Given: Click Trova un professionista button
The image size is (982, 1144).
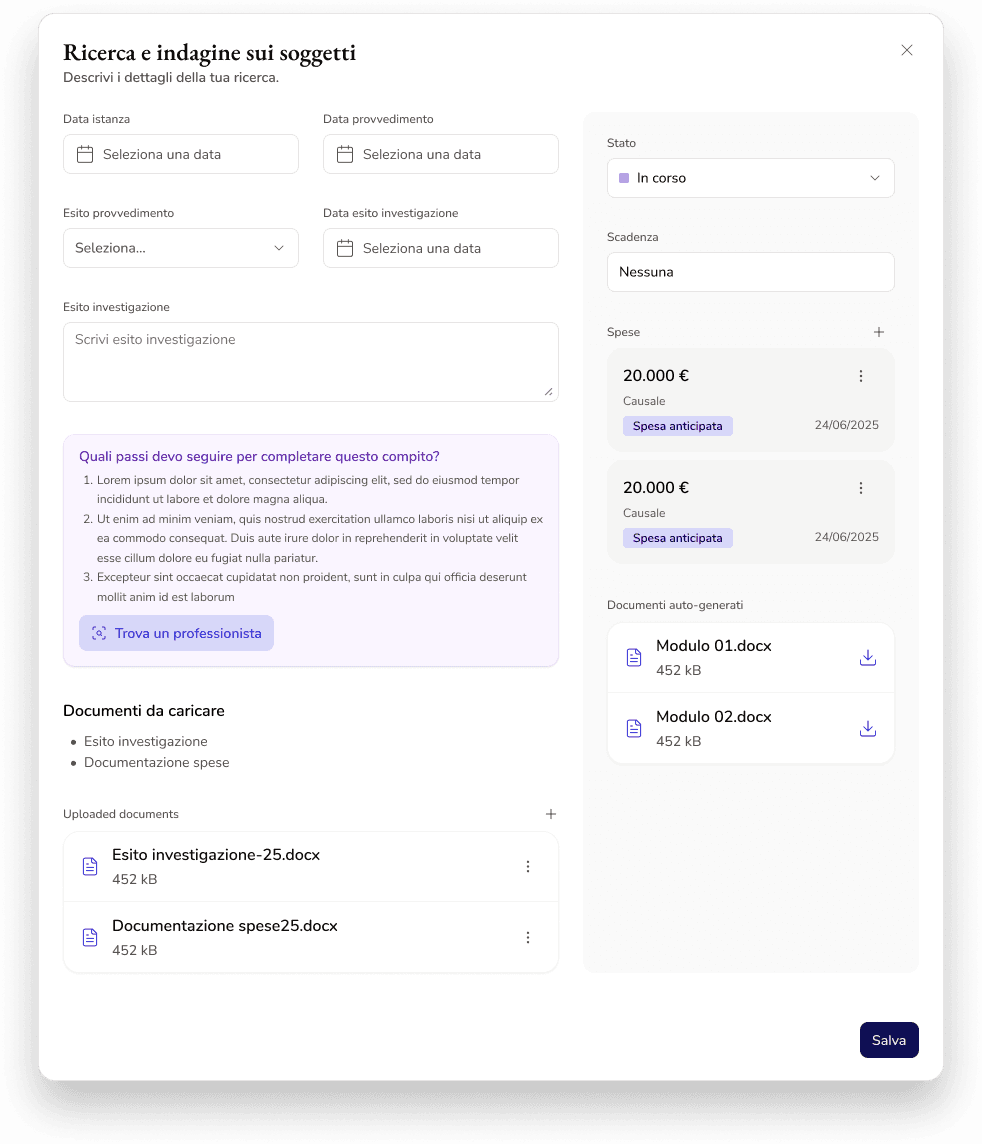Looking at the screenshot, I should tap(177, 633).
